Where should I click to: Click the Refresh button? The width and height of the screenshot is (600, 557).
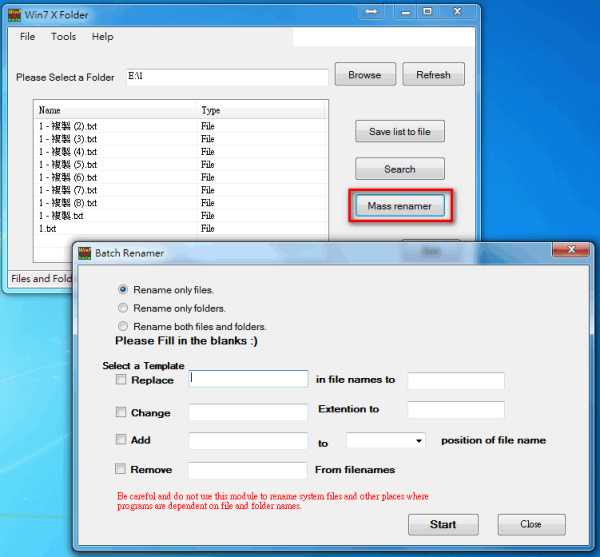[434, 75]
